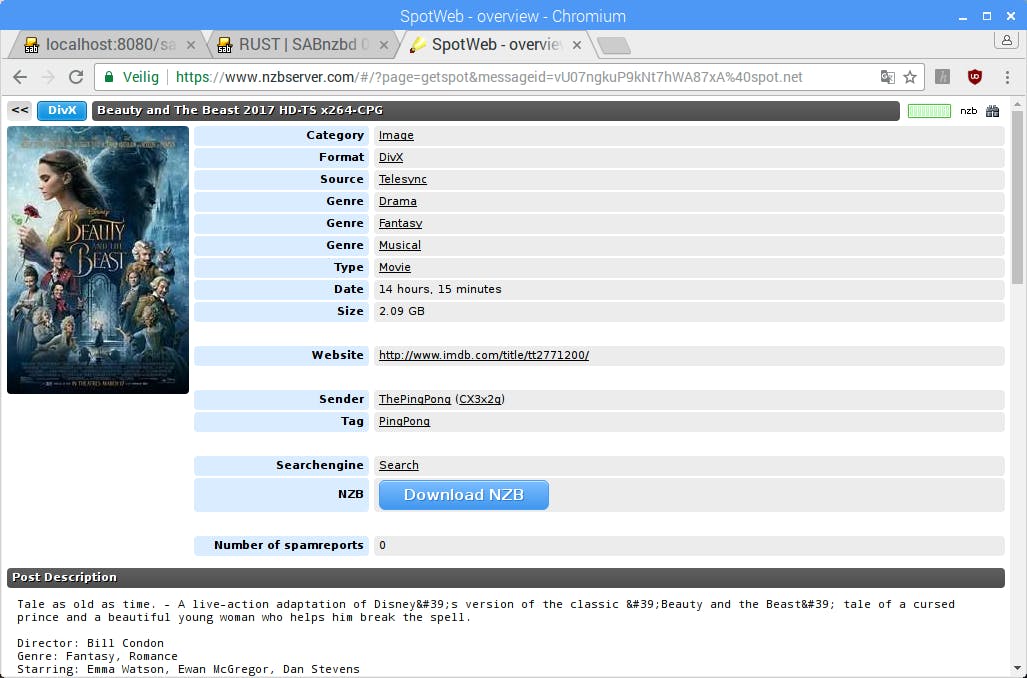Click the scrollbar down arrow
This screenshot has width=1027, height=678.
[x=1017, y=669]
